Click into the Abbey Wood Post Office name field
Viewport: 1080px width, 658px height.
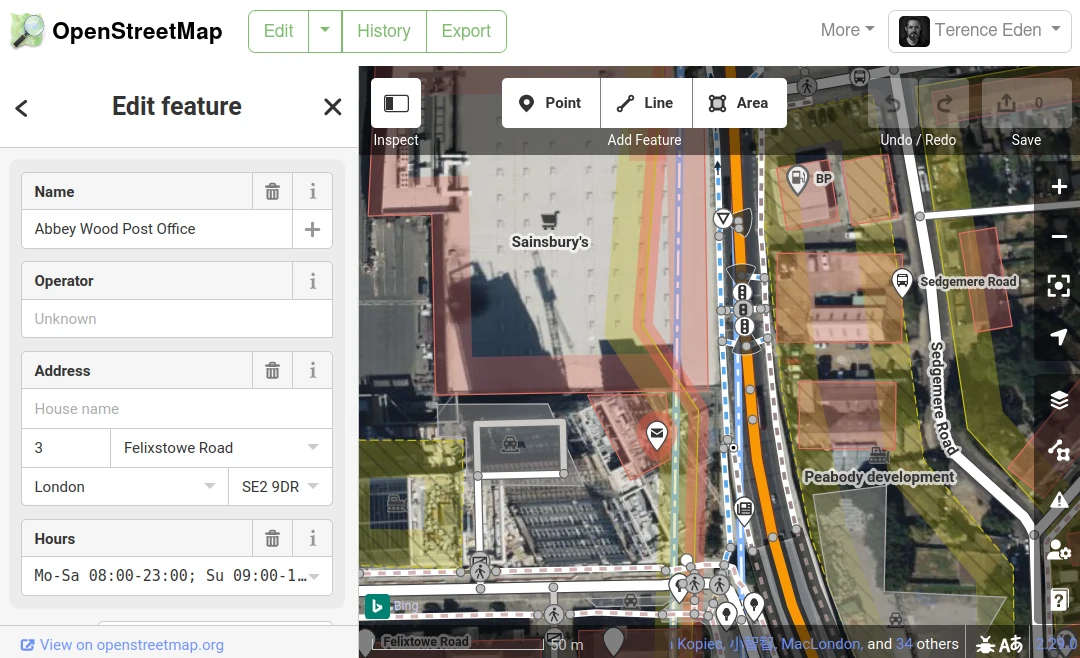(157, 229)
